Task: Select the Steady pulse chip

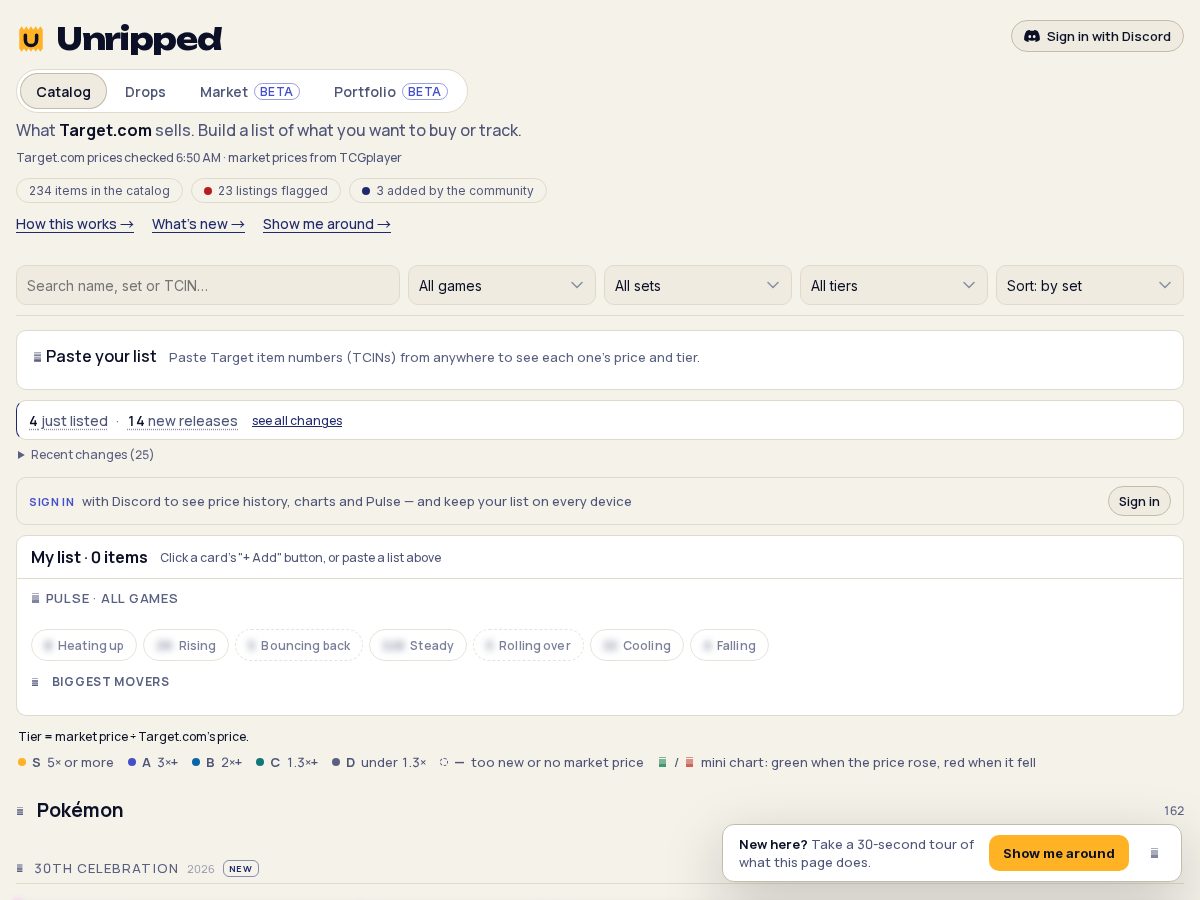Action: coord(418,645)
